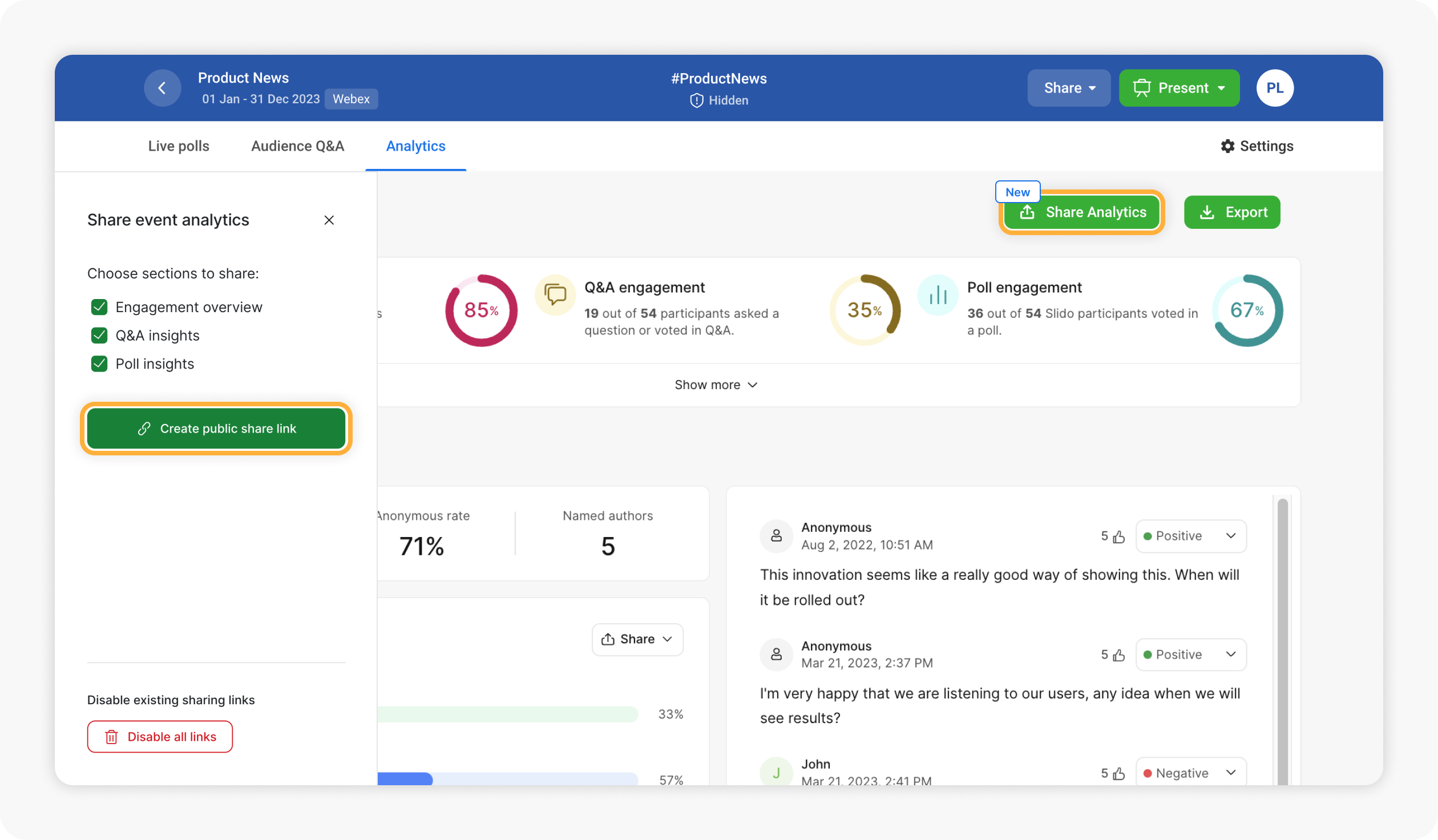
Task: Click John's J avatar
Action: [776, 772]
